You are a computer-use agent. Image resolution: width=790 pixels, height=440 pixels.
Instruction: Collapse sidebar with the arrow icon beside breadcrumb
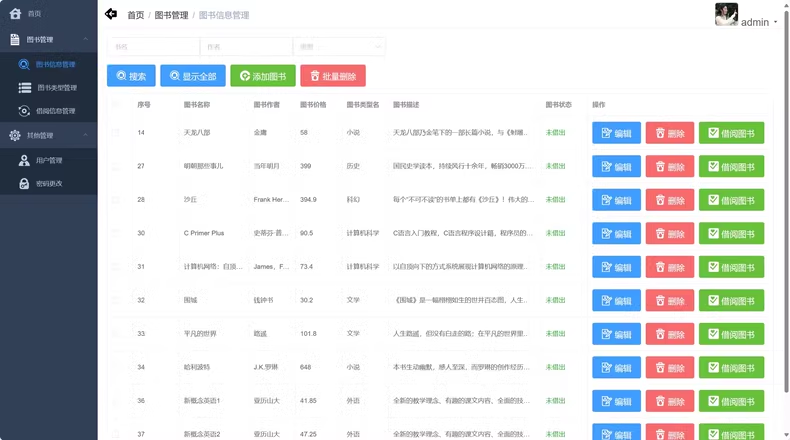coord(111,14)
